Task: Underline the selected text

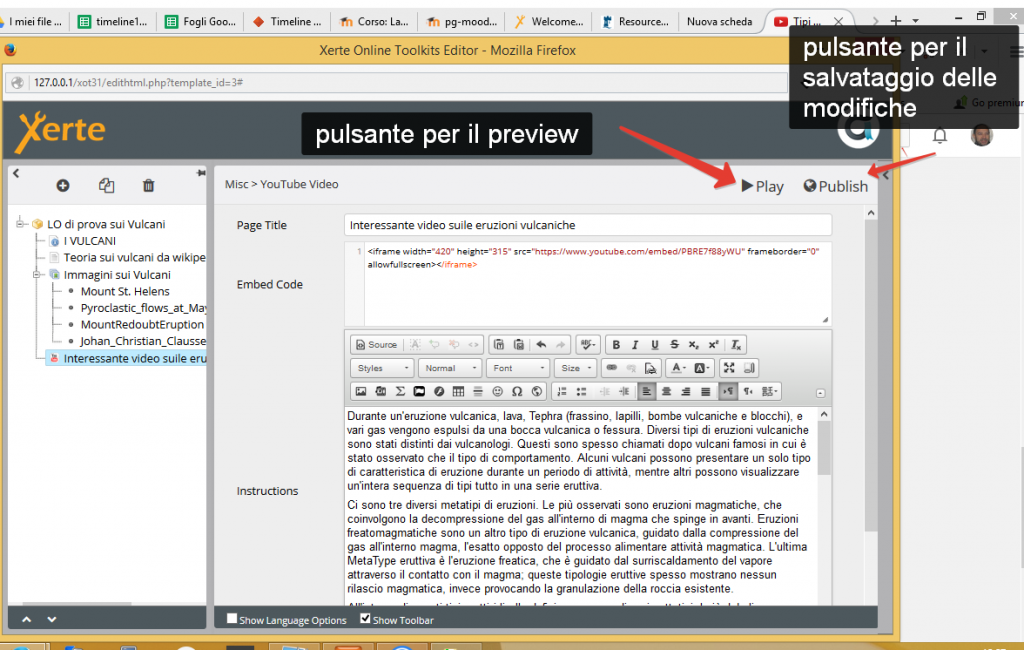Action: point(654,344)
